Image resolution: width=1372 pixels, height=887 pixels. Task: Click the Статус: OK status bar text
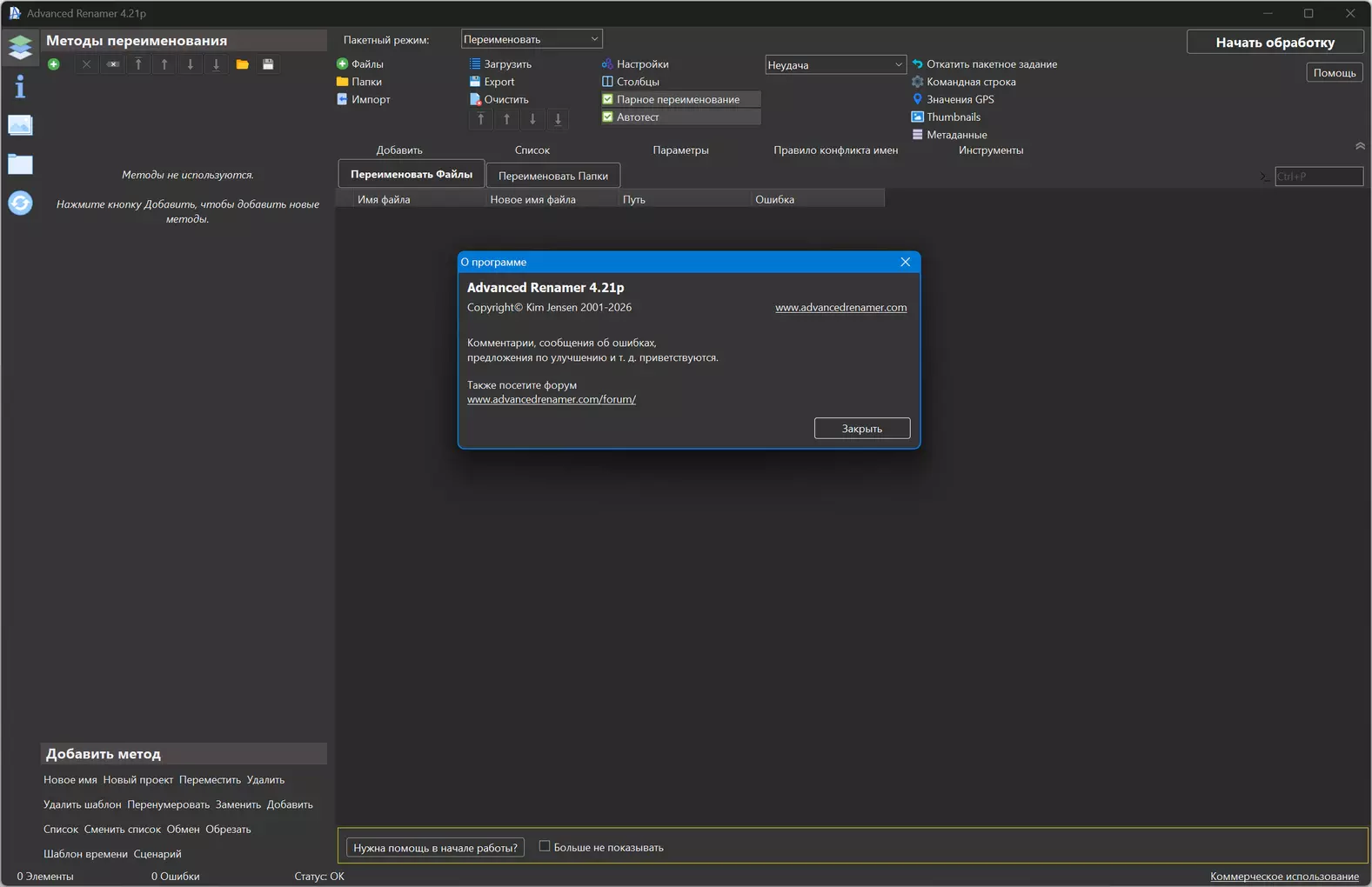[x=319, y=876]
